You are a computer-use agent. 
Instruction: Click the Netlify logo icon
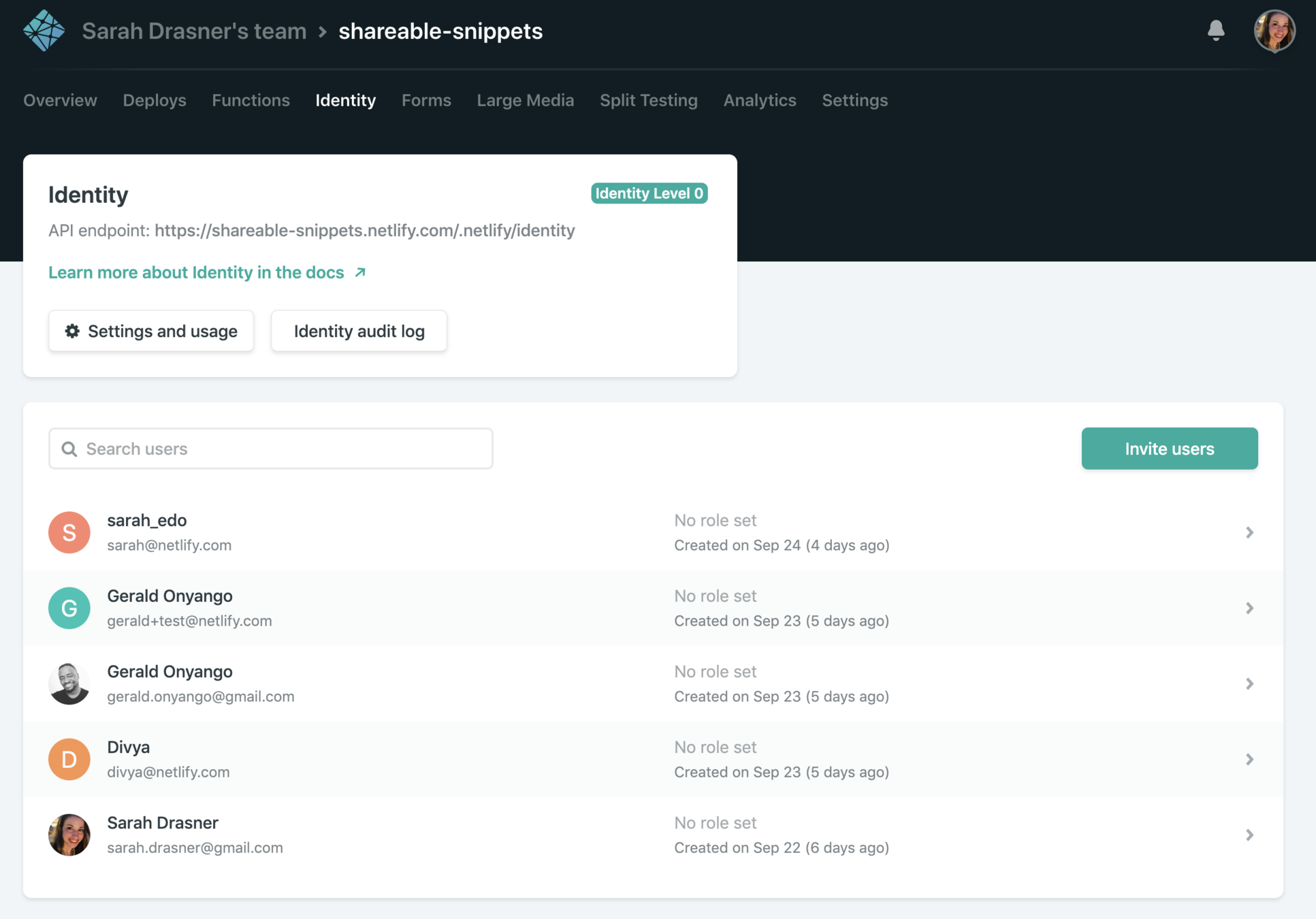[x=44, y=31]
